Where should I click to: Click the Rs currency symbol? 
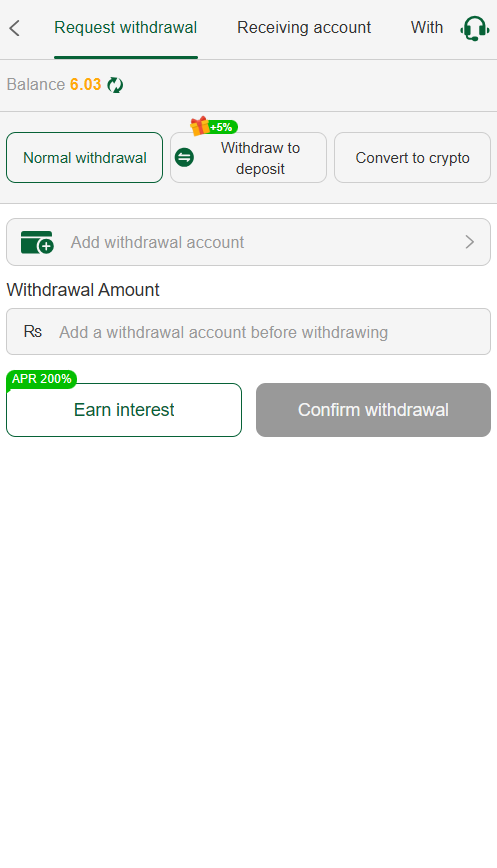point(33,332)
